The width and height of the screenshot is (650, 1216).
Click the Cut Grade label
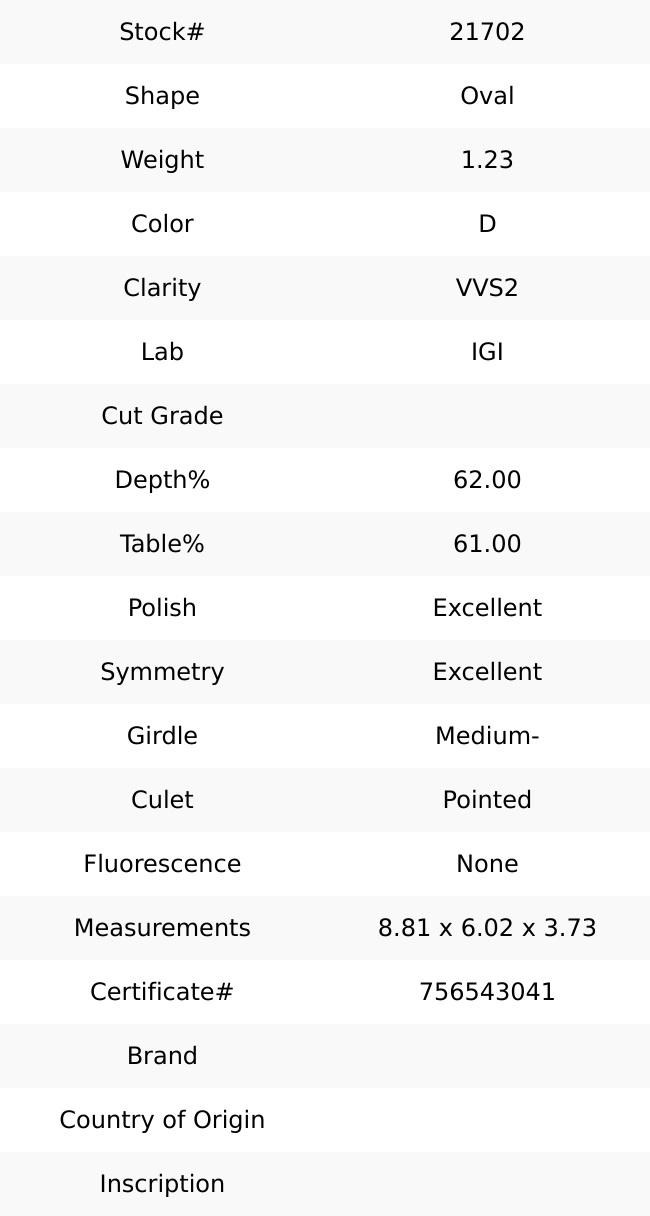pyautogui.click(x=162, y=416)
